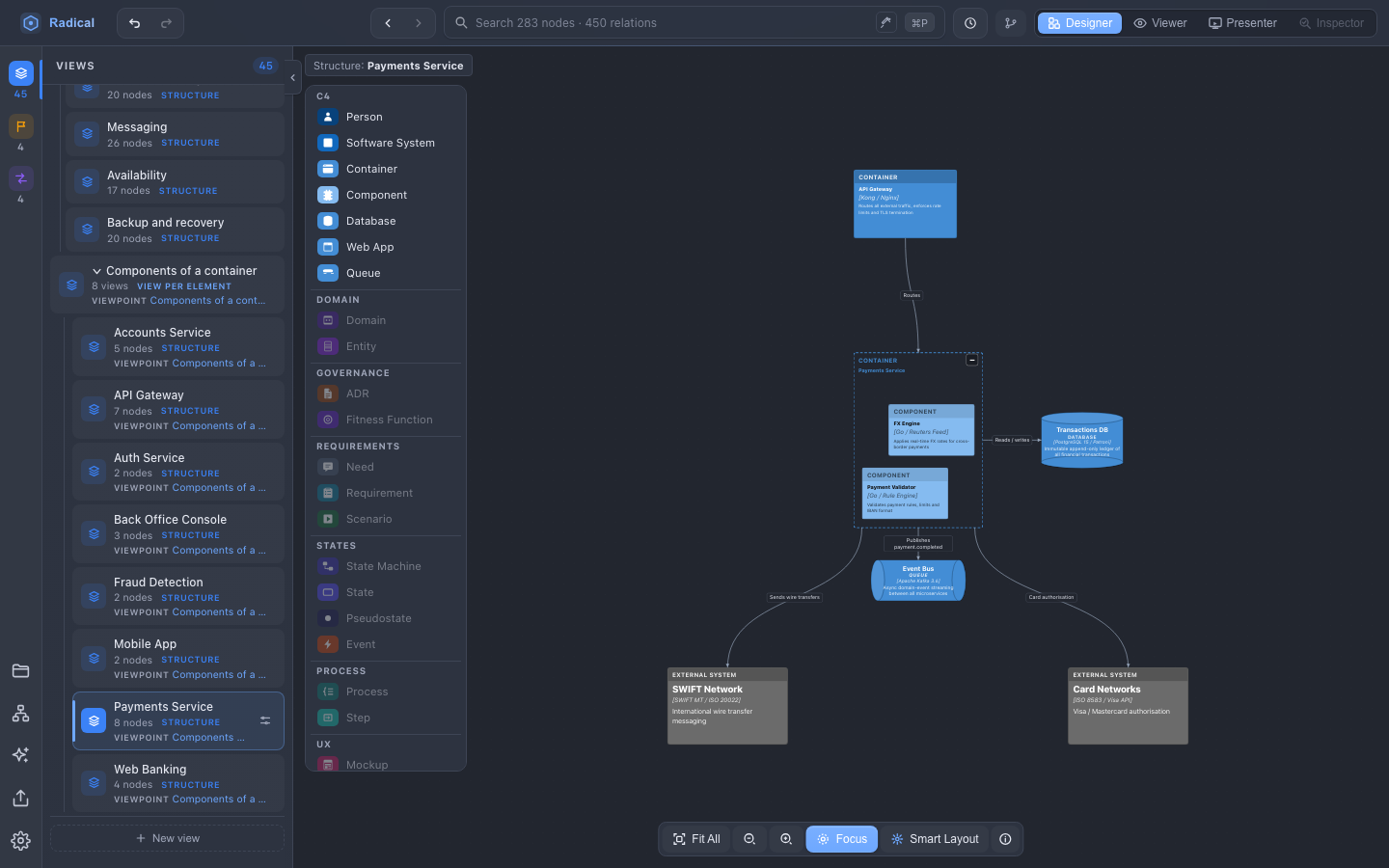This screenshot has width=1389, height=868.
Task: Toggle the Focus mode button
Action: [x=842, y=839]
